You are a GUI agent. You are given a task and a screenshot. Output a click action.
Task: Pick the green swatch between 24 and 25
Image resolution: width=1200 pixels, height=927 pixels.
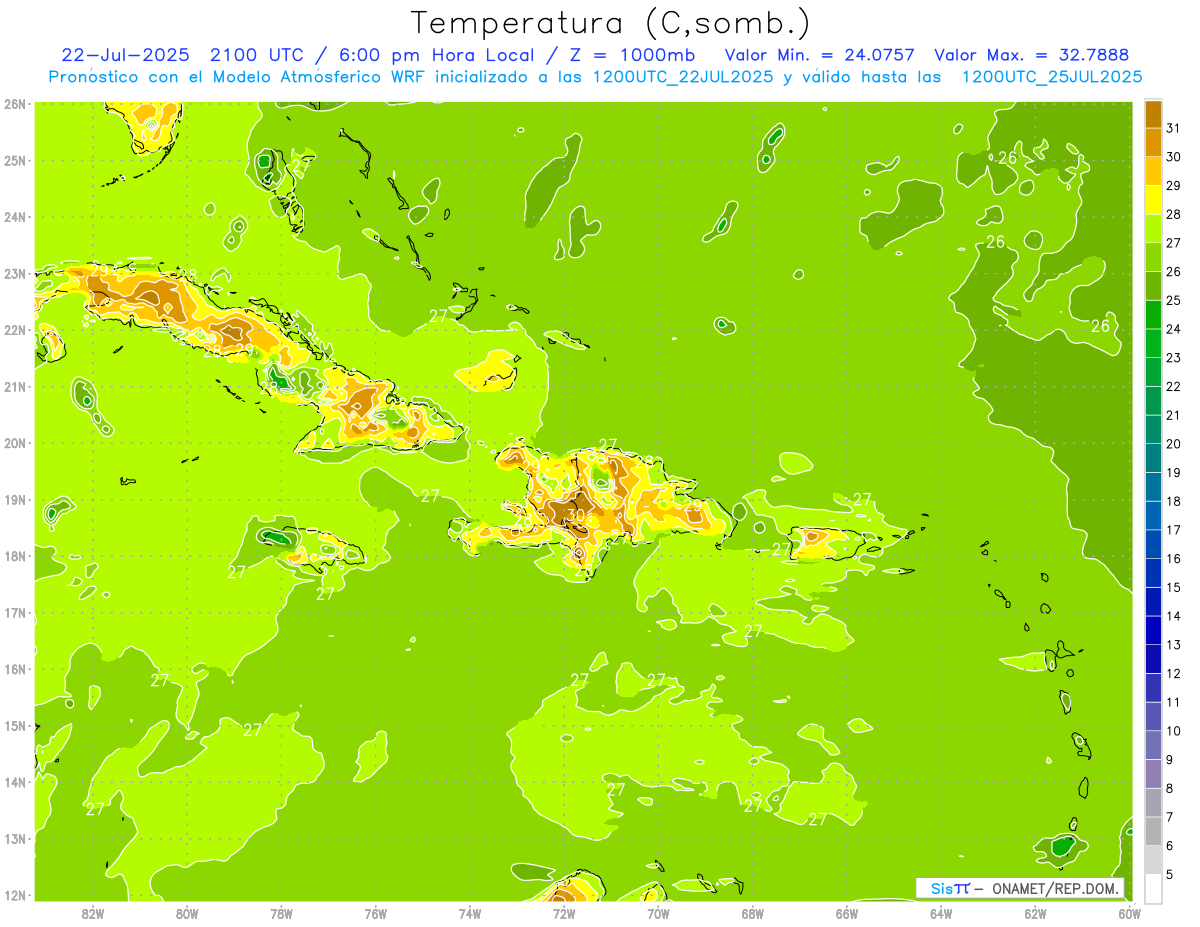click(x=1153, y=314)
